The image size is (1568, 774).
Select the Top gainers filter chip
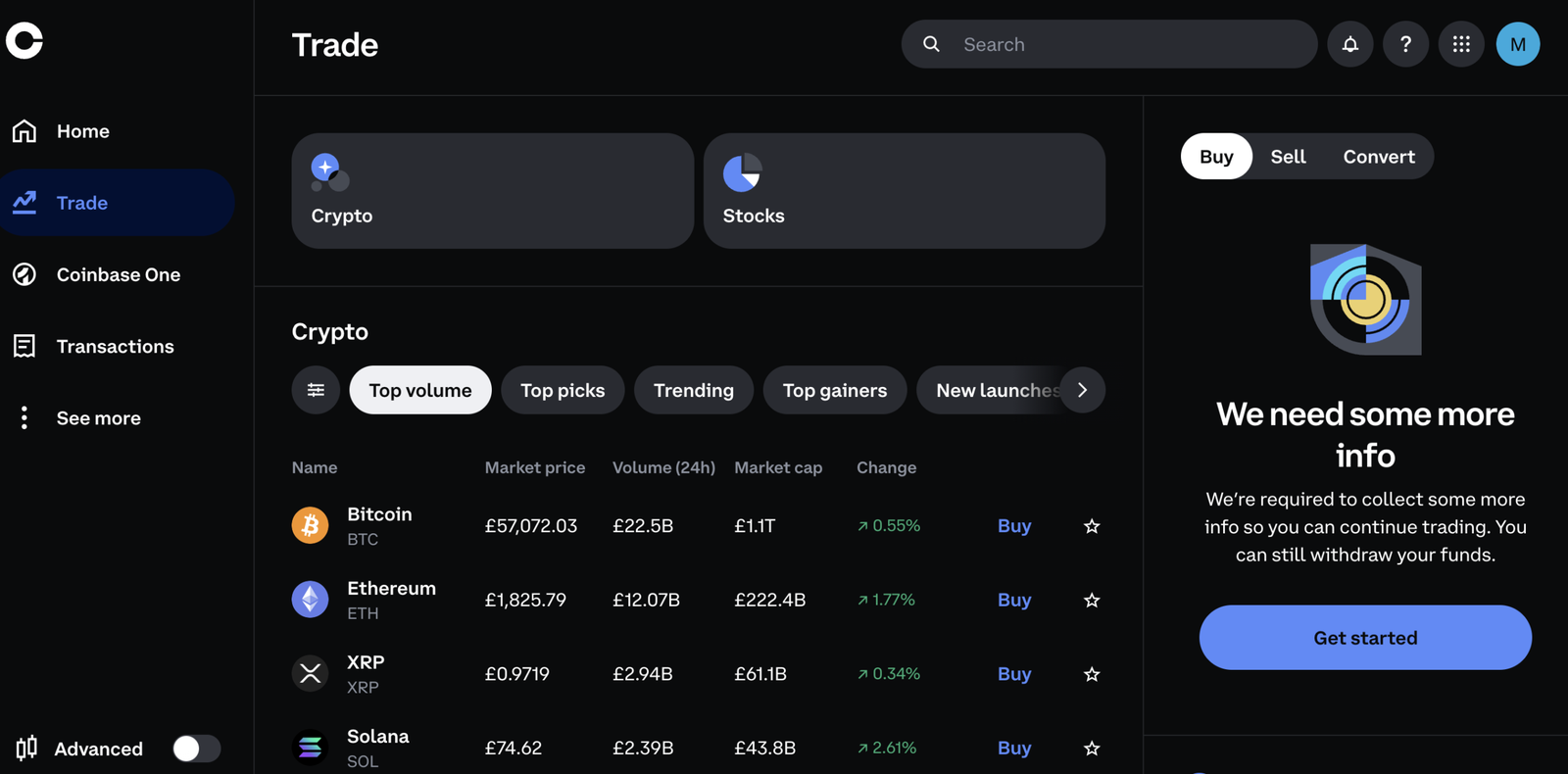pos(835,390)
